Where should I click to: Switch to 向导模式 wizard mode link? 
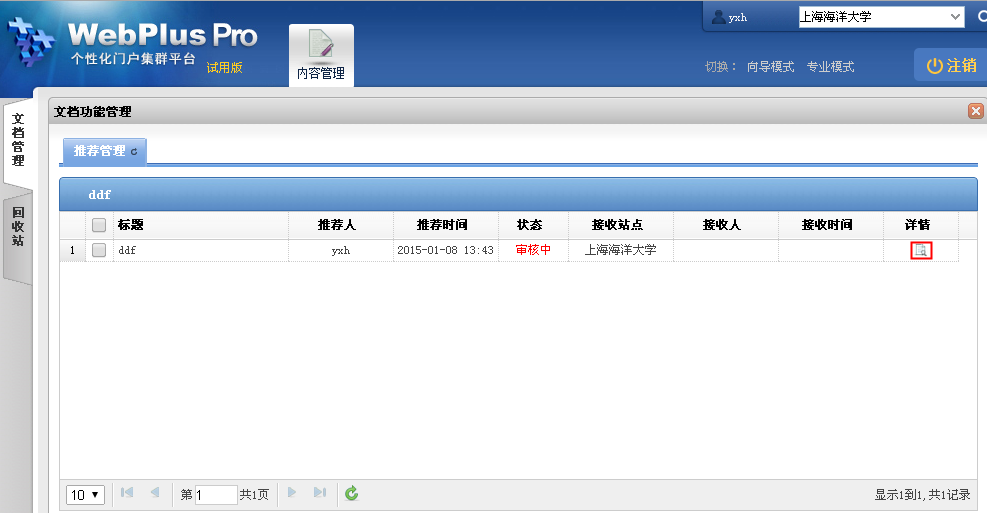(770, 67)
